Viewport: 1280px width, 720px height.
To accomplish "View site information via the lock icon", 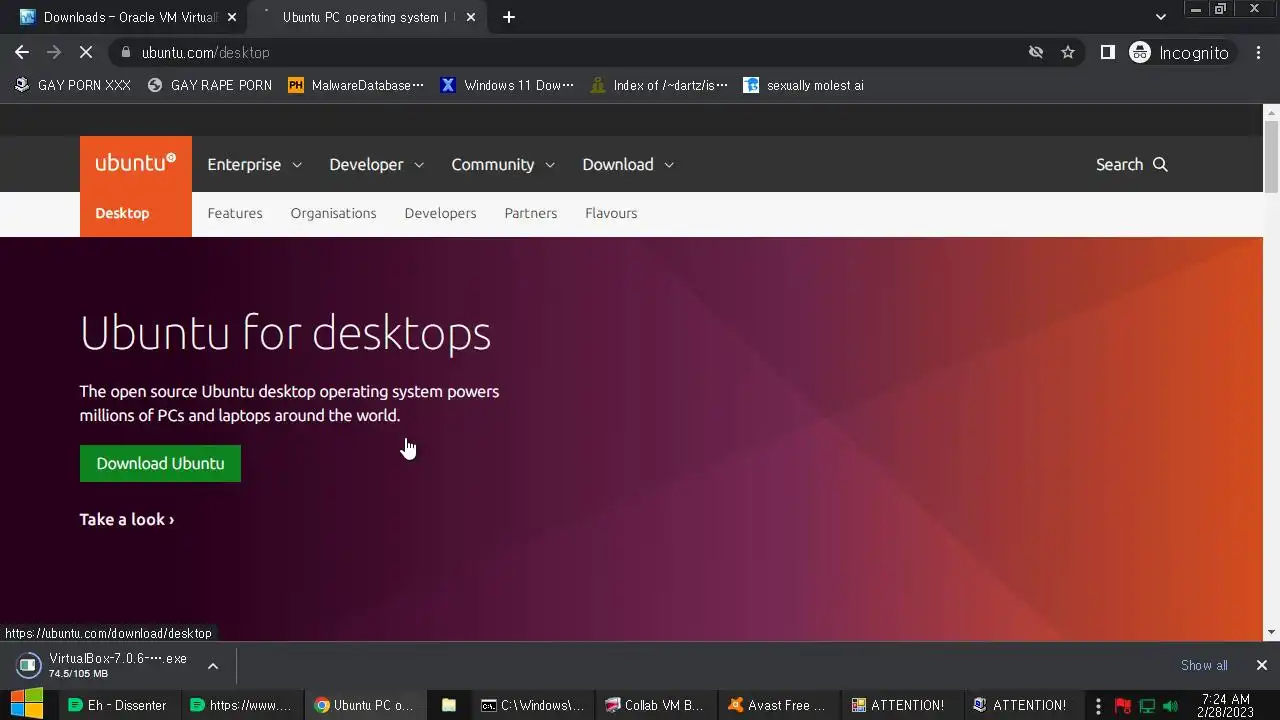I will click(125, 52).
